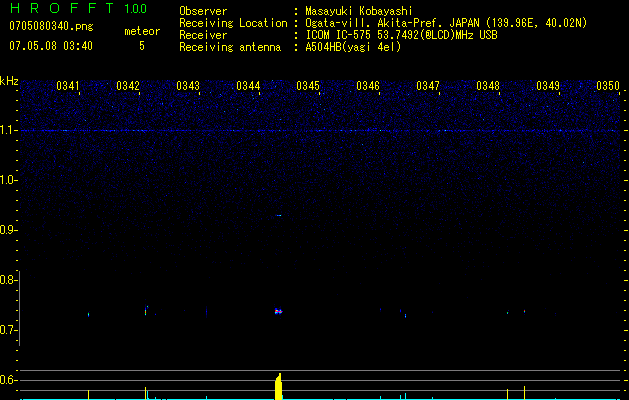Screen dimensions: 629x400
Task: Click the Receiving antenna field label
Action: coord(230,47)
